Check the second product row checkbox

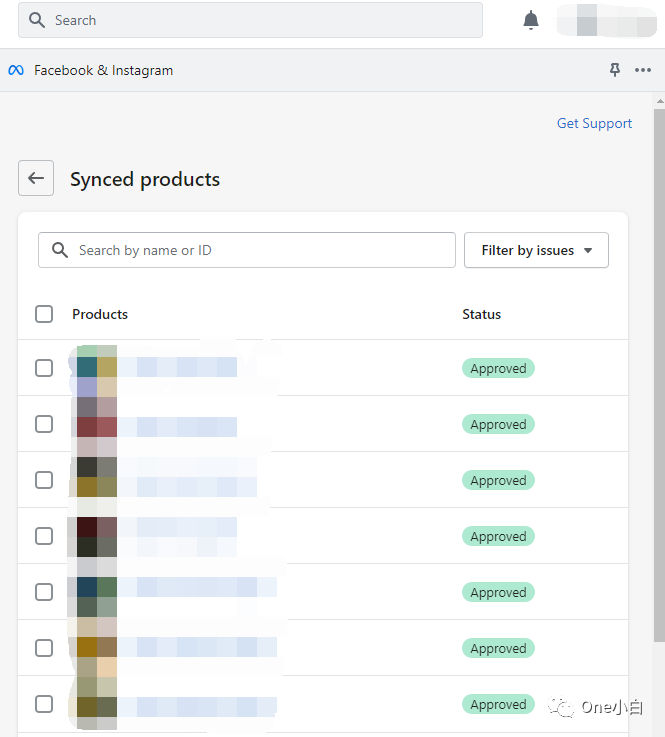(44, 424)
